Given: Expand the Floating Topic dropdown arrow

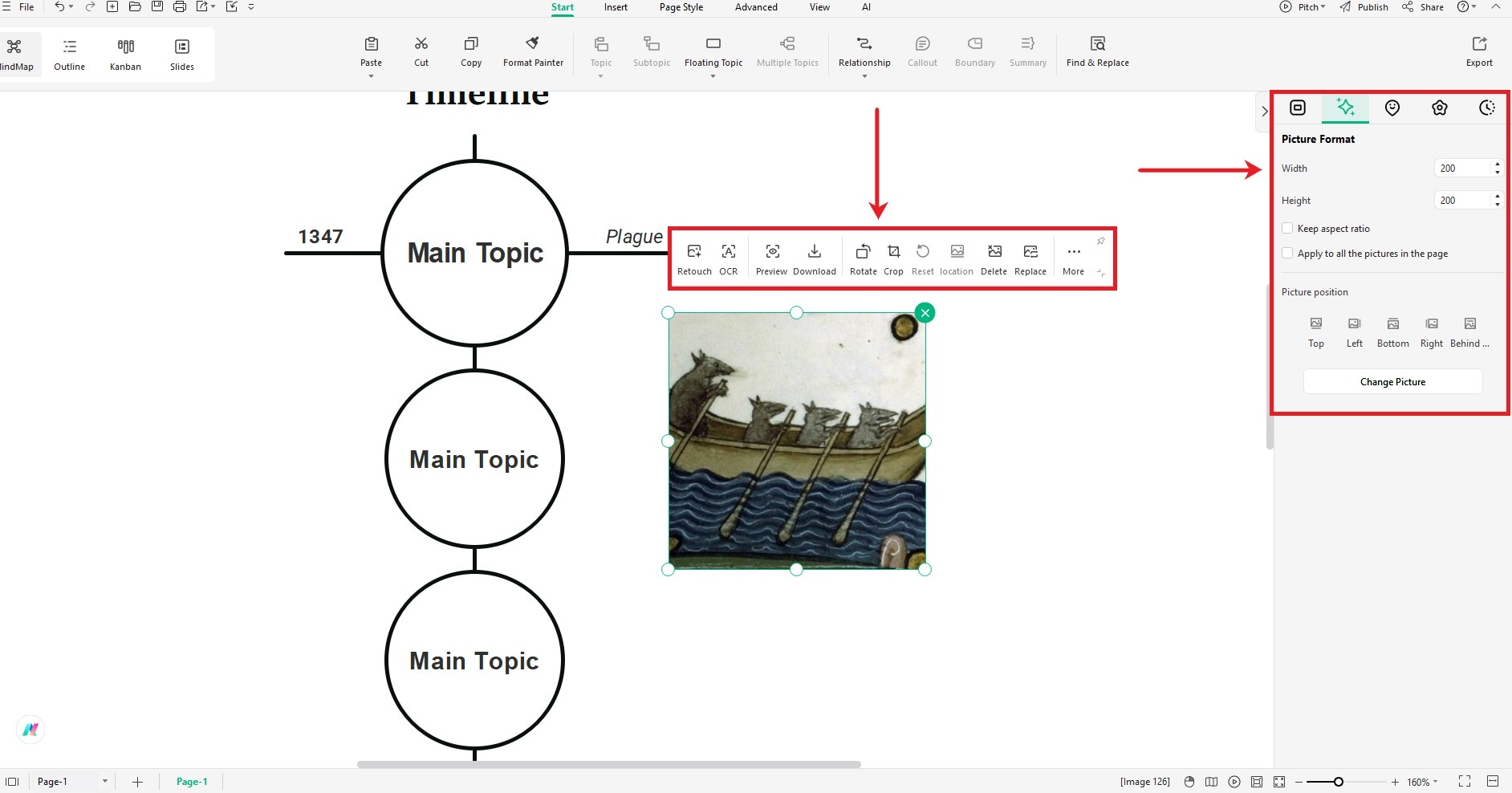Looking at the screenshot, I should [x=713, y=76].
